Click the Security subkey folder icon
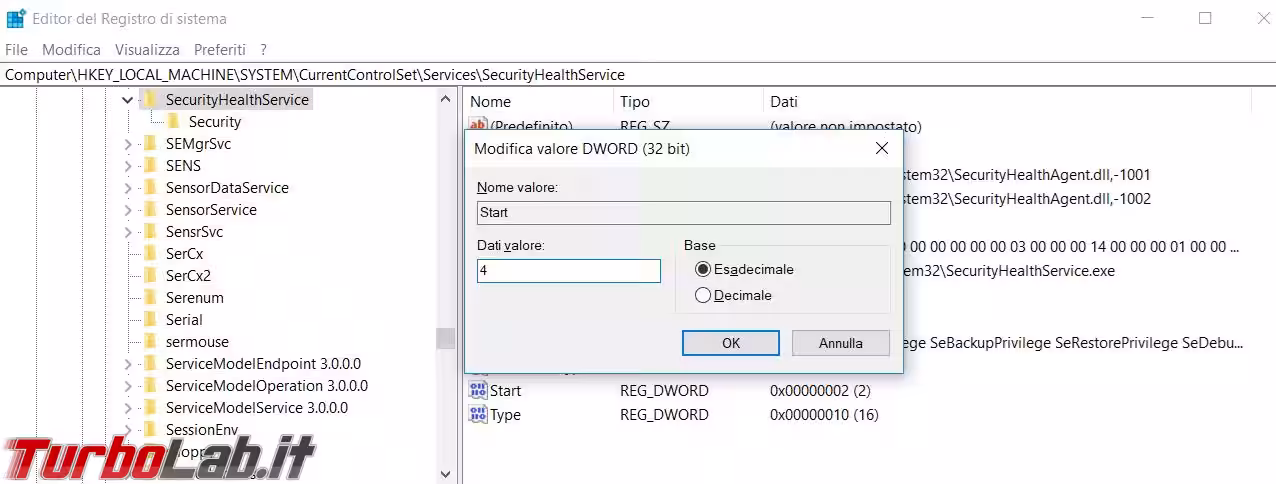Viewport: 1276px width, 484px height. (x=173, y=122)
